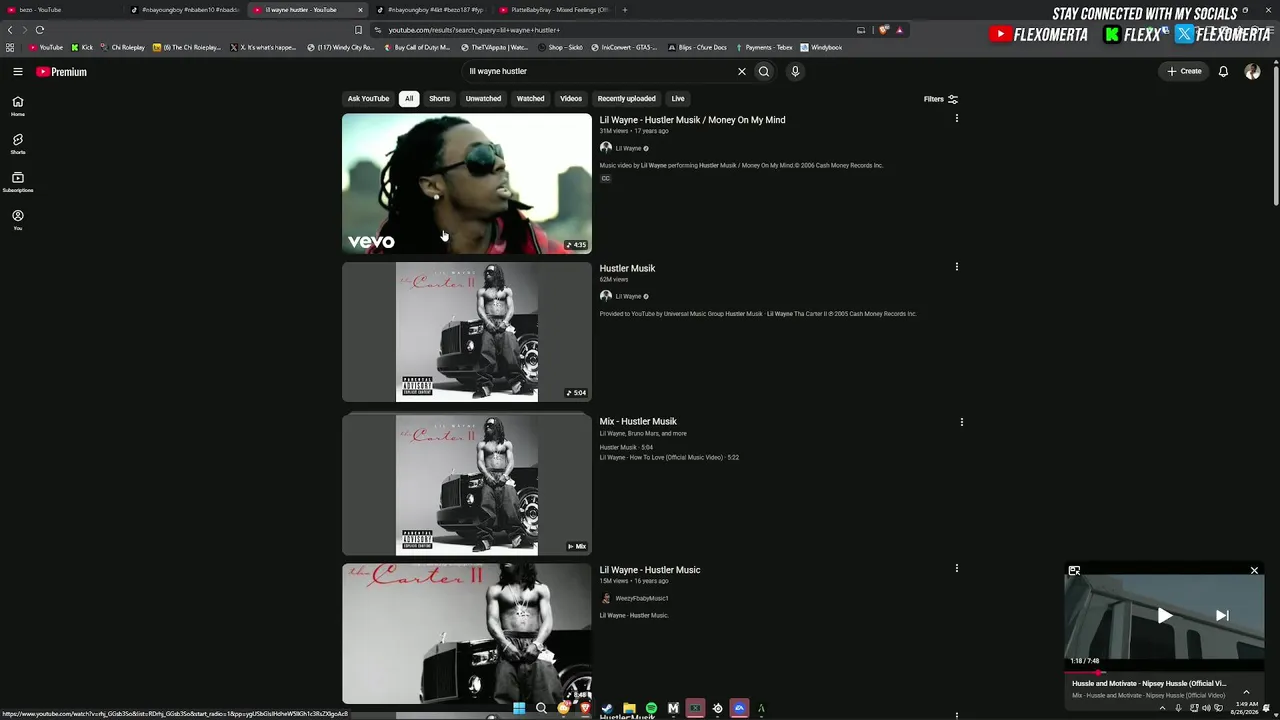The height and width of the screenshot is (720, 1280).
Task: Click the search input field
Action: tap(598, 72)
